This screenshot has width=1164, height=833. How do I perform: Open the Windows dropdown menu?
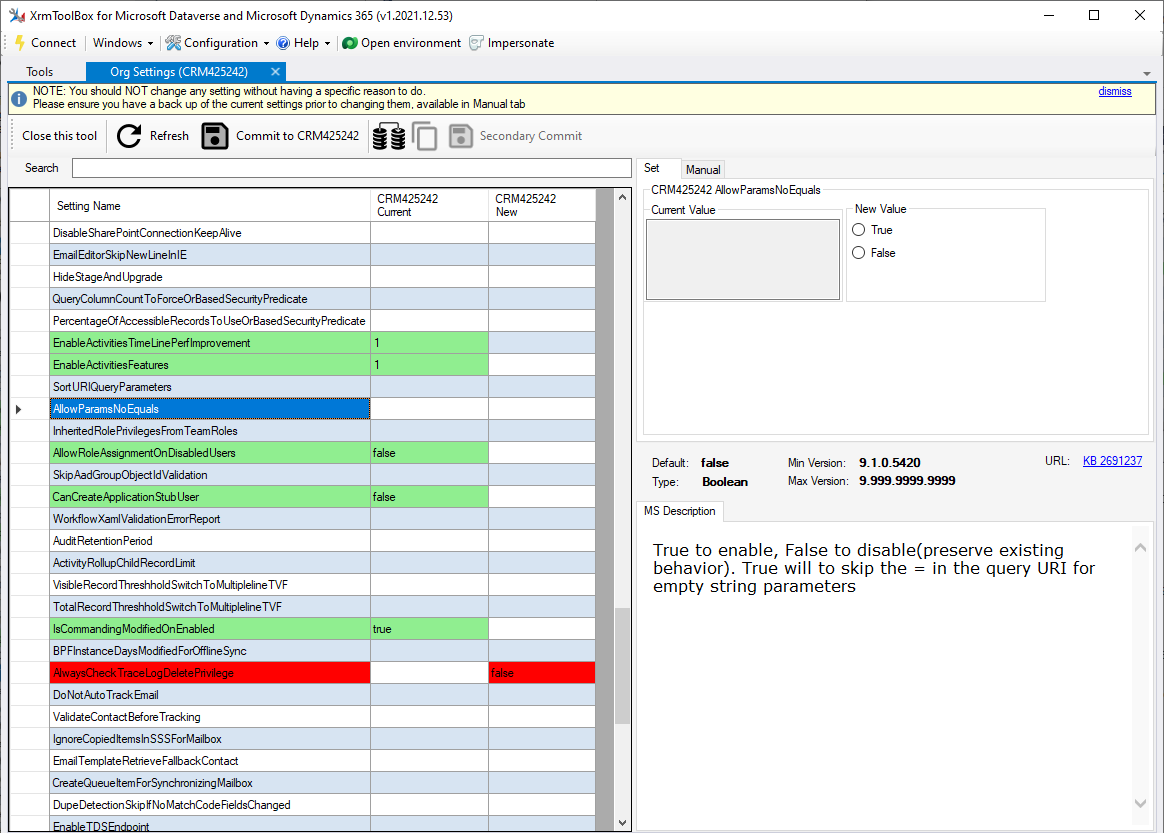point(122,43)
